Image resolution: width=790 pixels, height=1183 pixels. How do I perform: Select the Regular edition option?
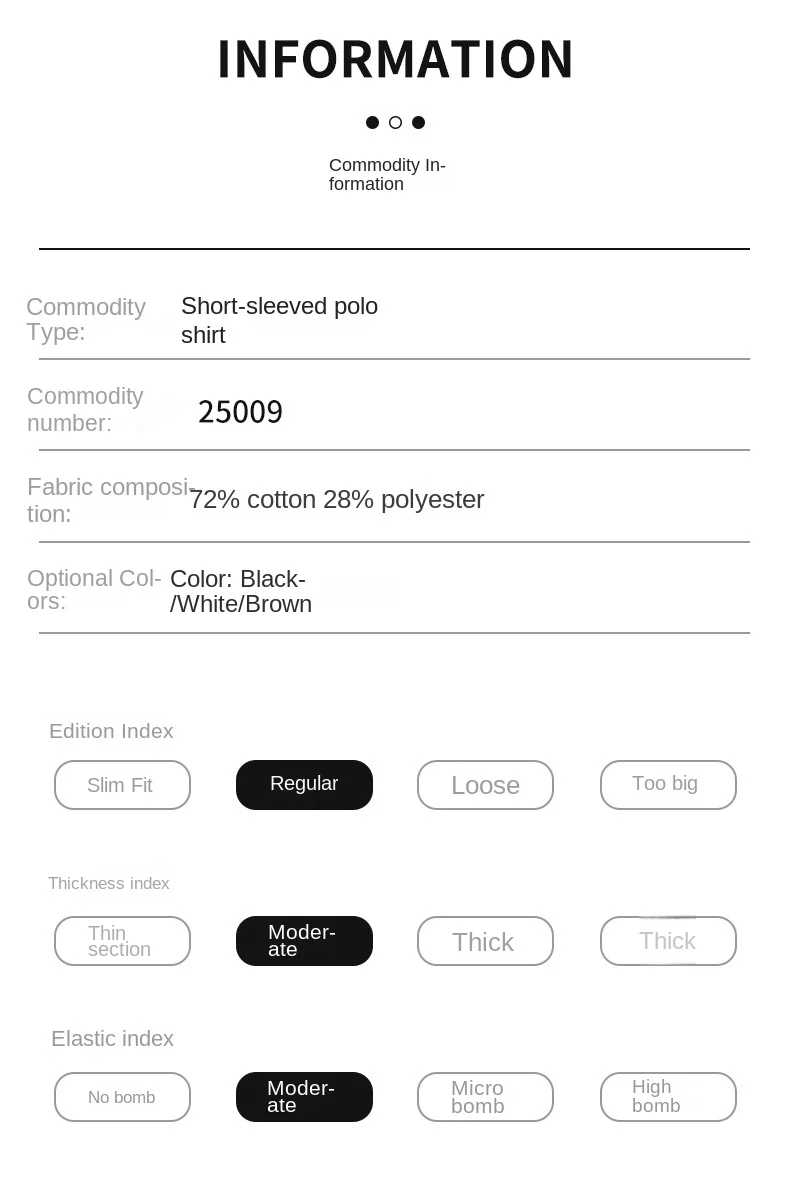coord(304,785)
